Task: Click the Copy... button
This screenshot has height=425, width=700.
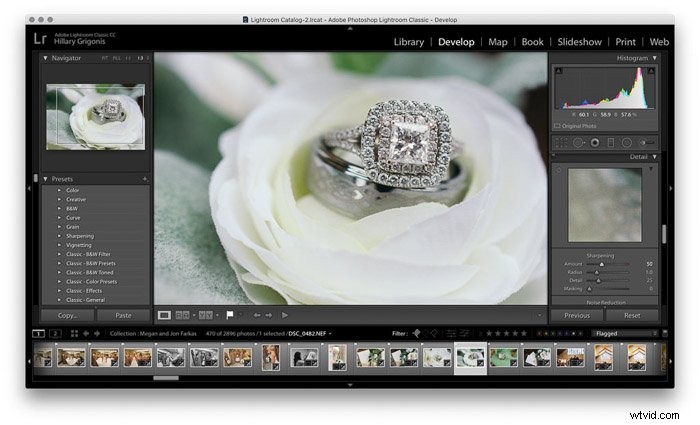Action: coord(67,315)
